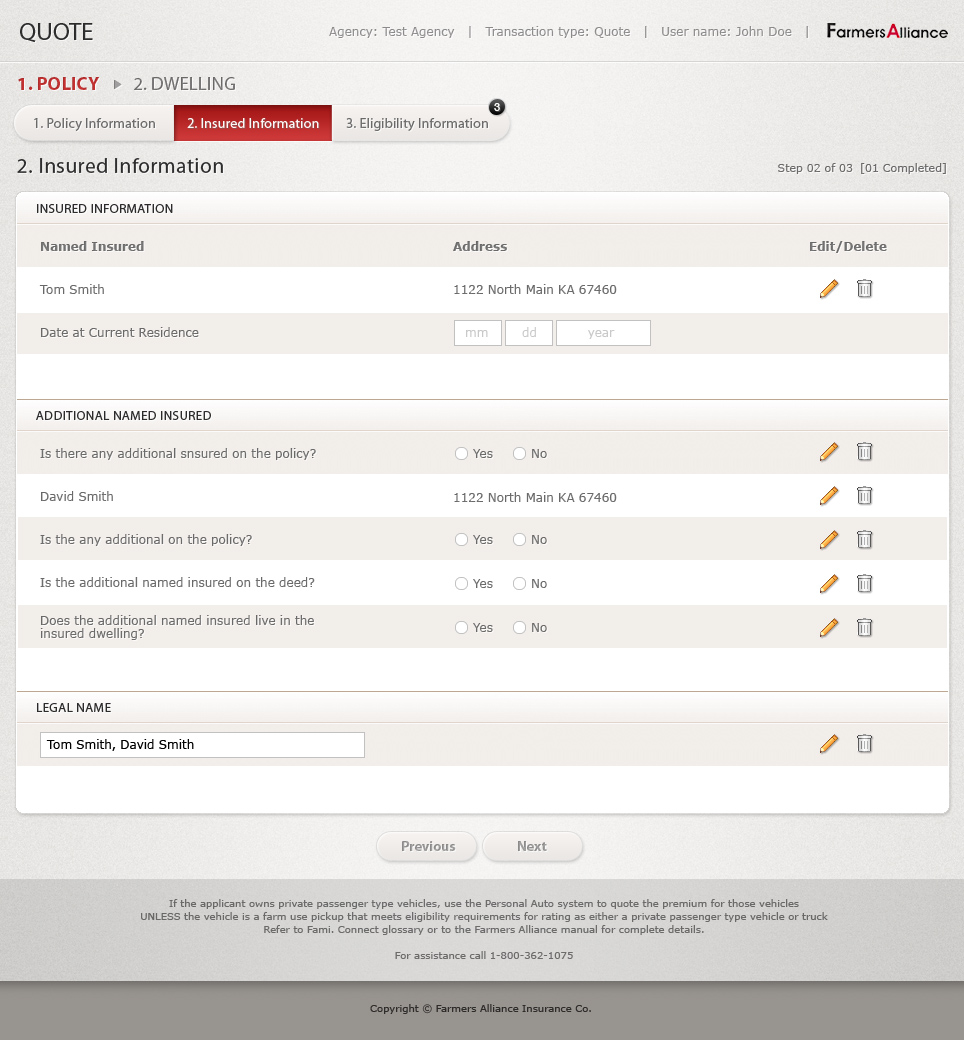Focus the month (mm) field
Image resolution: width=964 pixels, height=1040 pixels.
pyautogui.click(x=478, y=333)
